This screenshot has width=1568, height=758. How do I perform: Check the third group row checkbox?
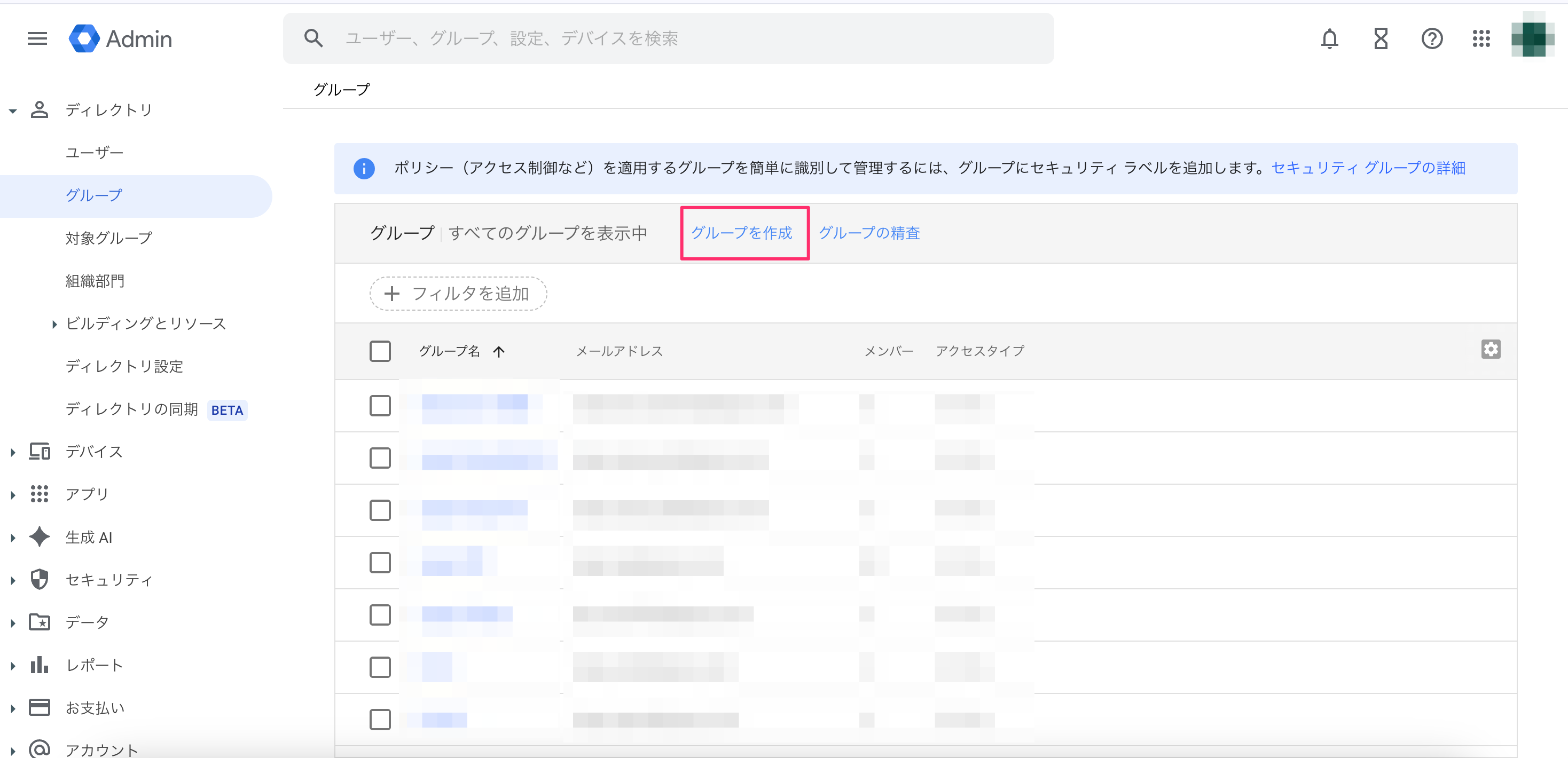click(380, 510)
